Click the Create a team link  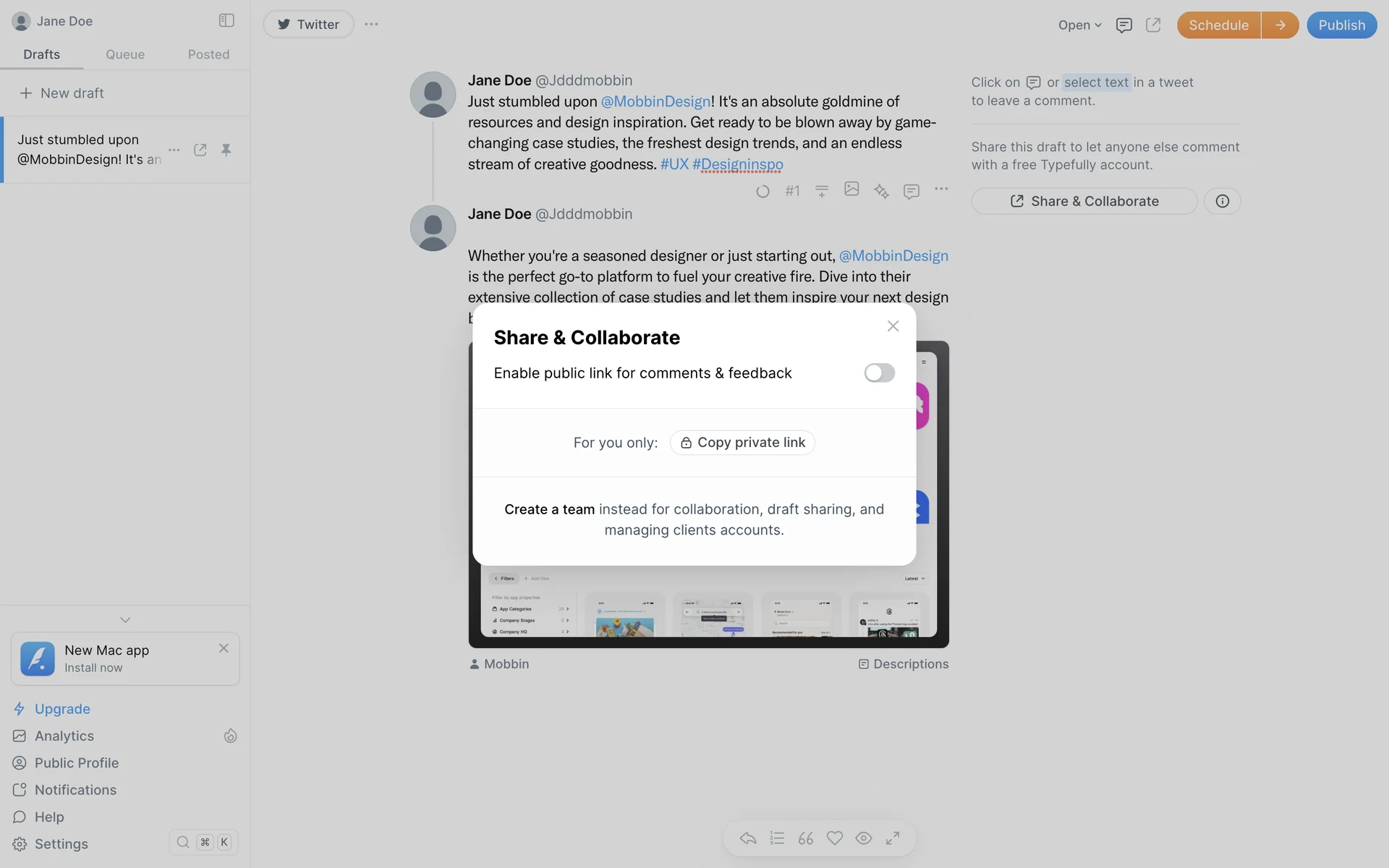[549, 509]
